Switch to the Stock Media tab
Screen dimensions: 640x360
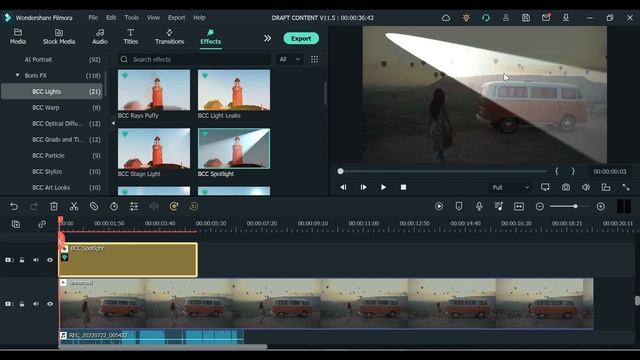[59, 37]
